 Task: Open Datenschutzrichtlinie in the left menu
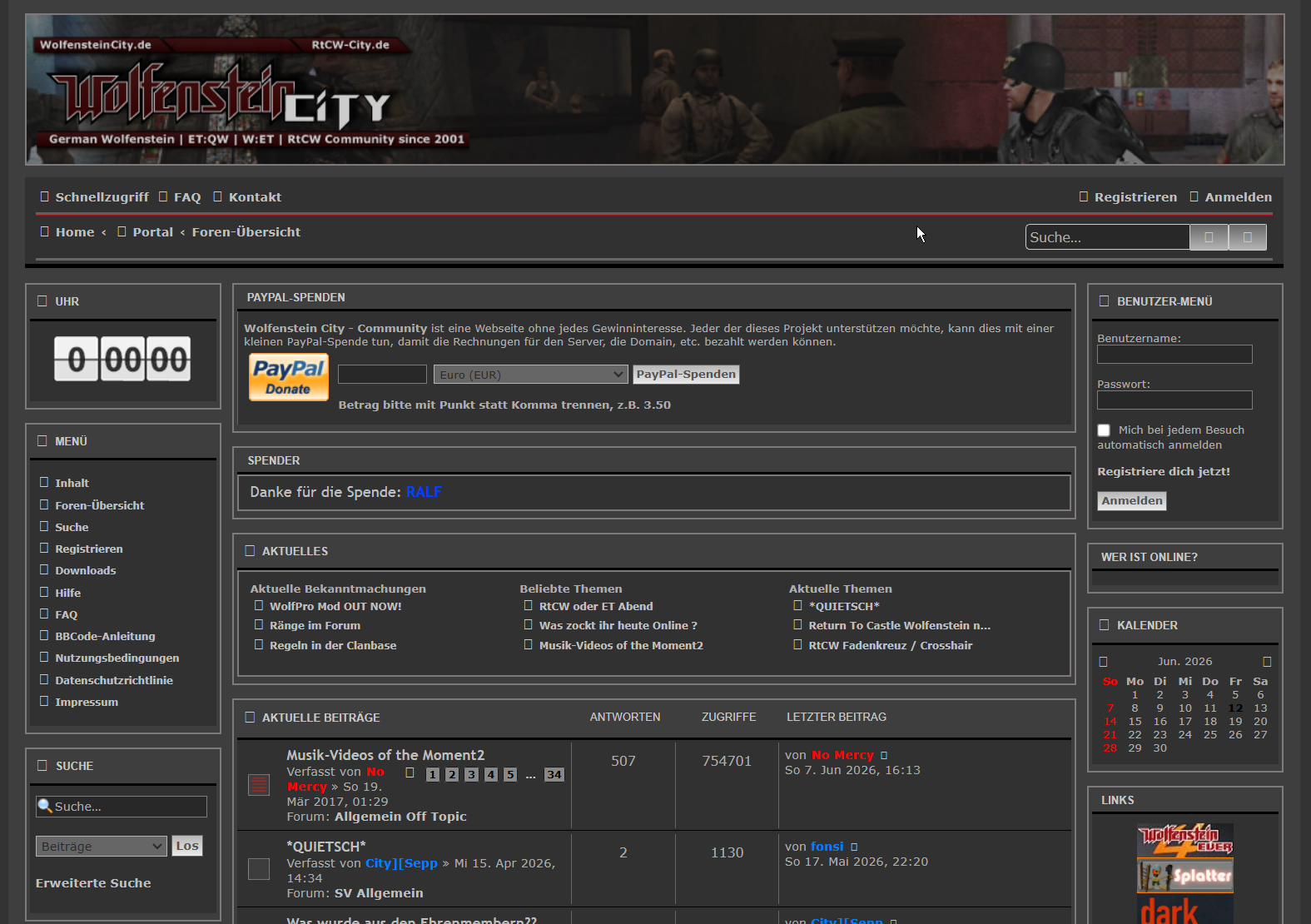click(114, 680)
